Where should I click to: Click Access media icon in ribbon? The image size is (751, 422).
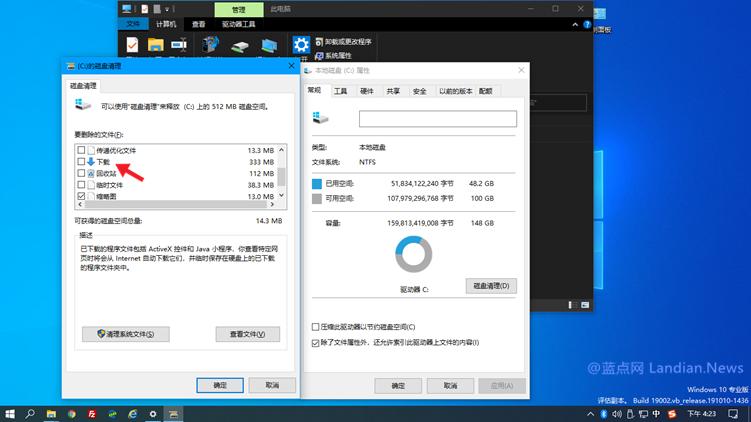[210, 45]
